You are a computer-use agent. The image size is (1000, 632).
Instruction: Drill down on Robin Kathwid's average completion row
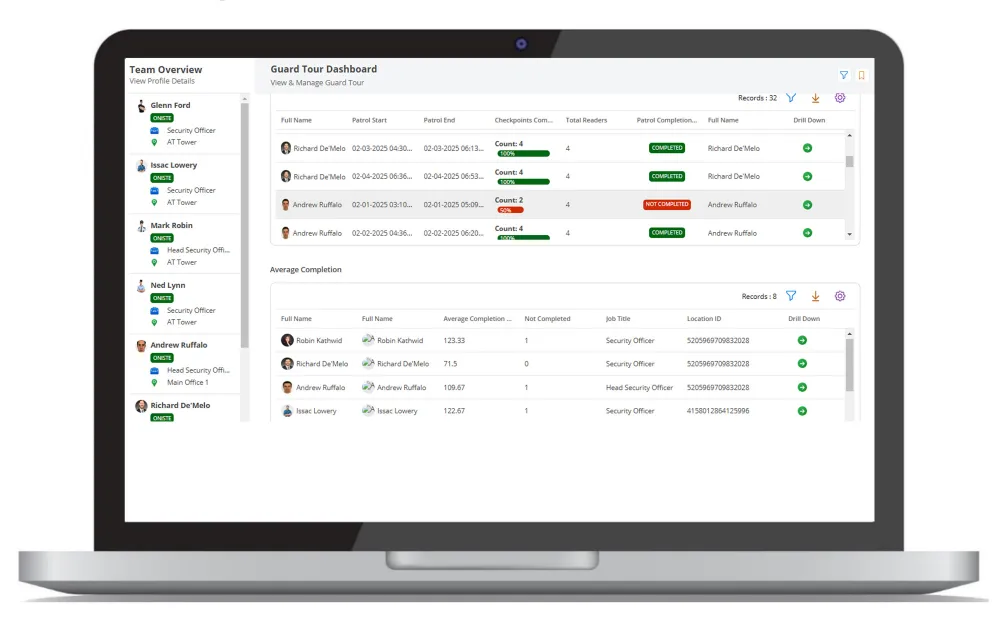pos(802,341)
